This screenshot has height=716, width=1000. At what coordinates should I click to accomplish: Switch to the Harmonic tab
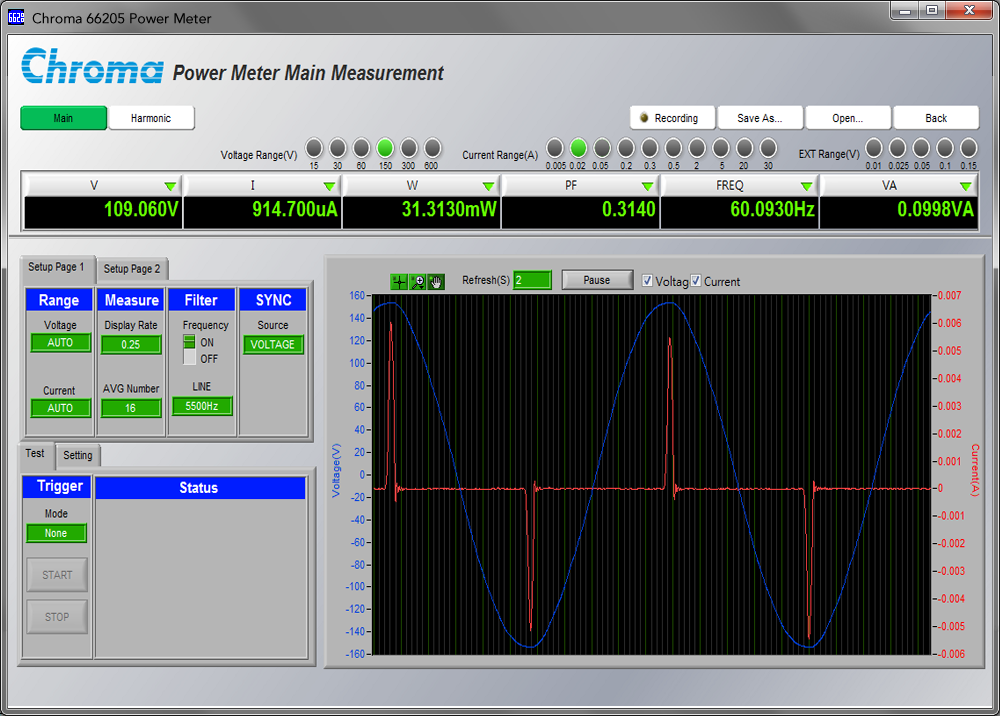tap(151, 118)
